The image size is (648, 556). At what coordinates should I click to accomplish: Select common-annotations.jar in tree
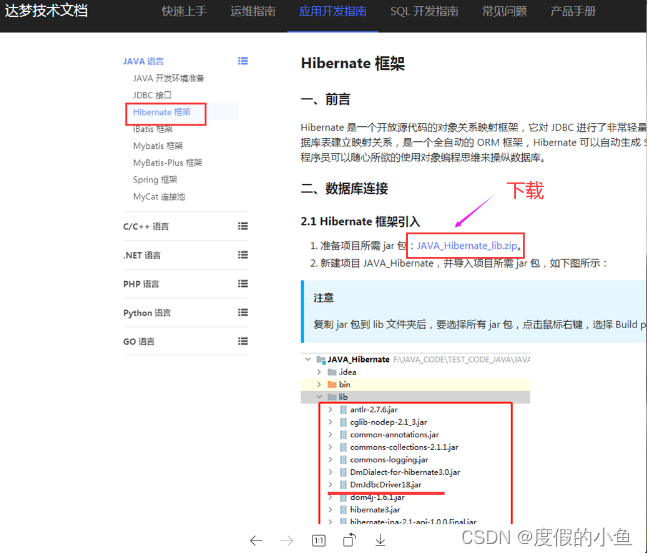pos(394,434)
